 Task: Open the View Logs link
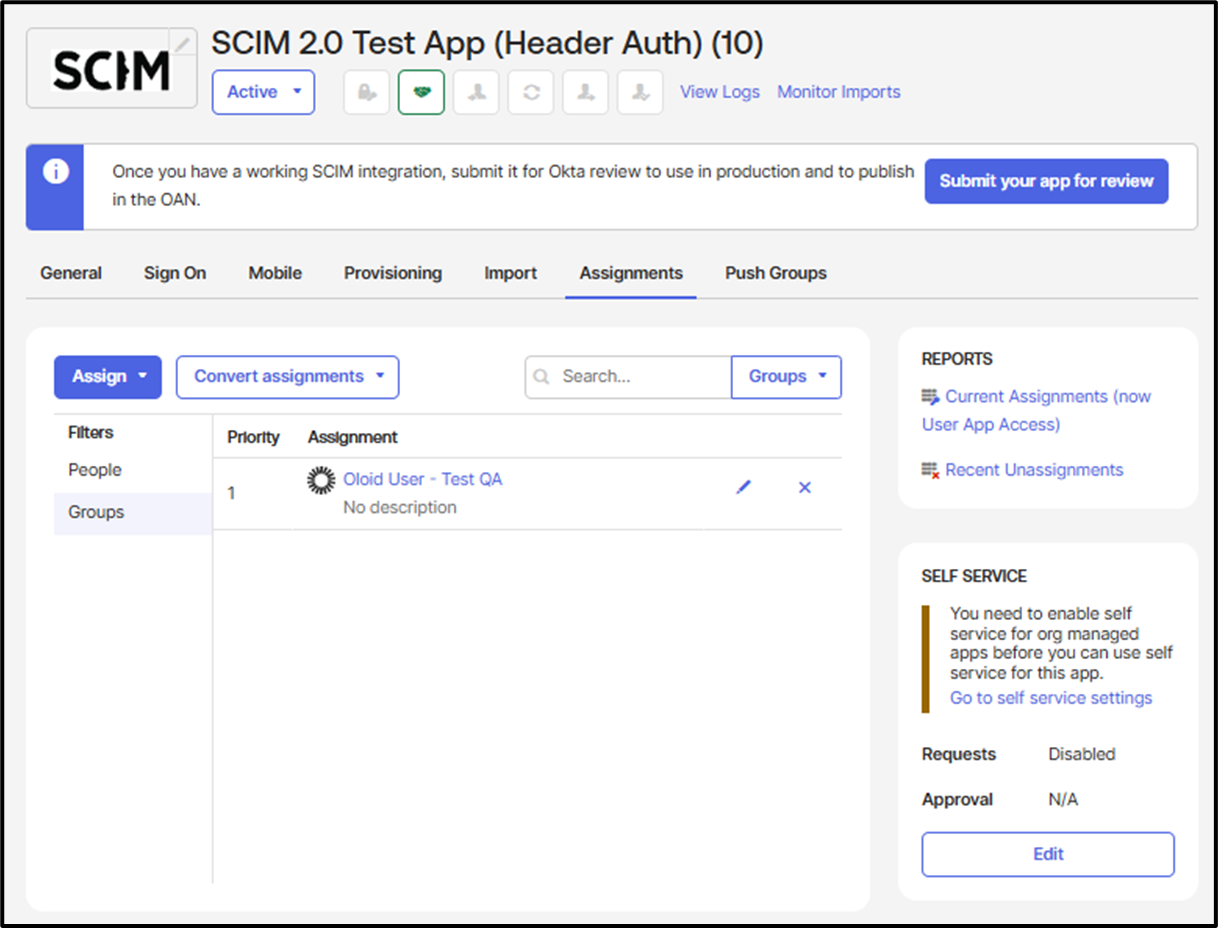pyautogui.click(x=720, y=92)
